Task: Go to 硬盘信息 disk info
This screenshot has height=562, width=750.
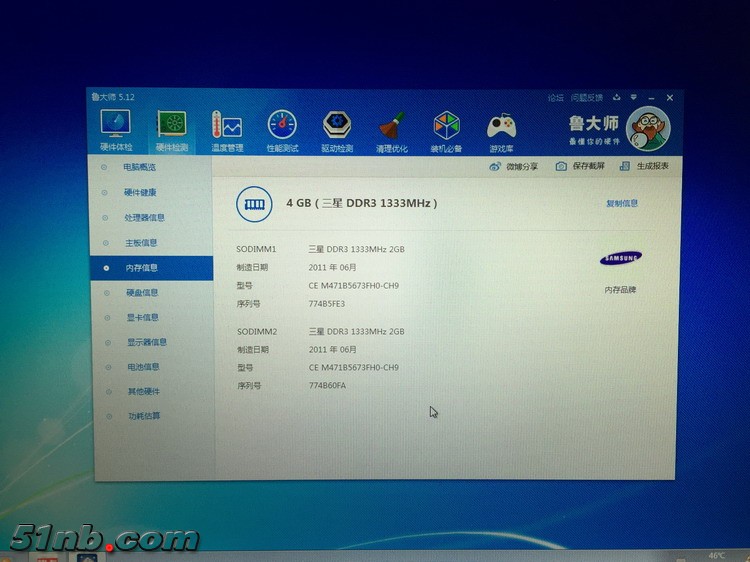Action: click(x=141, y=293)
